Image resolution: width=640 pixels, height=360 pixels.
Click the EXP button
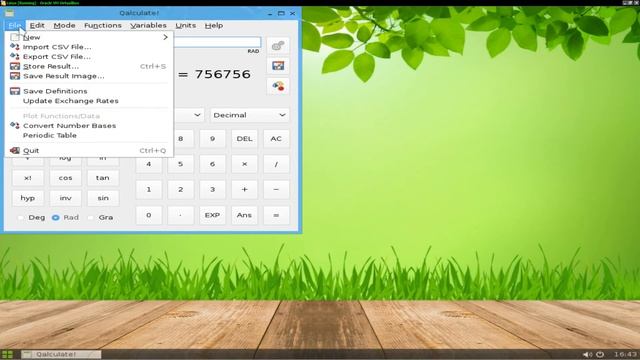(x=212, y=215)
